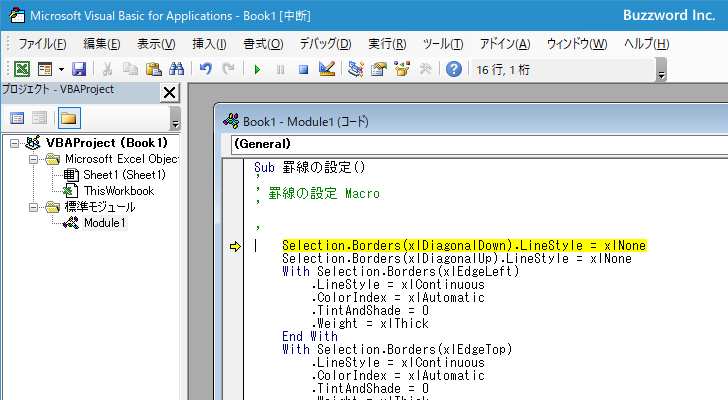This screenshot has height=400, width=728.
Task: Collapse the Microsoft Excel Objects folder
Action: tap(33, 159)
